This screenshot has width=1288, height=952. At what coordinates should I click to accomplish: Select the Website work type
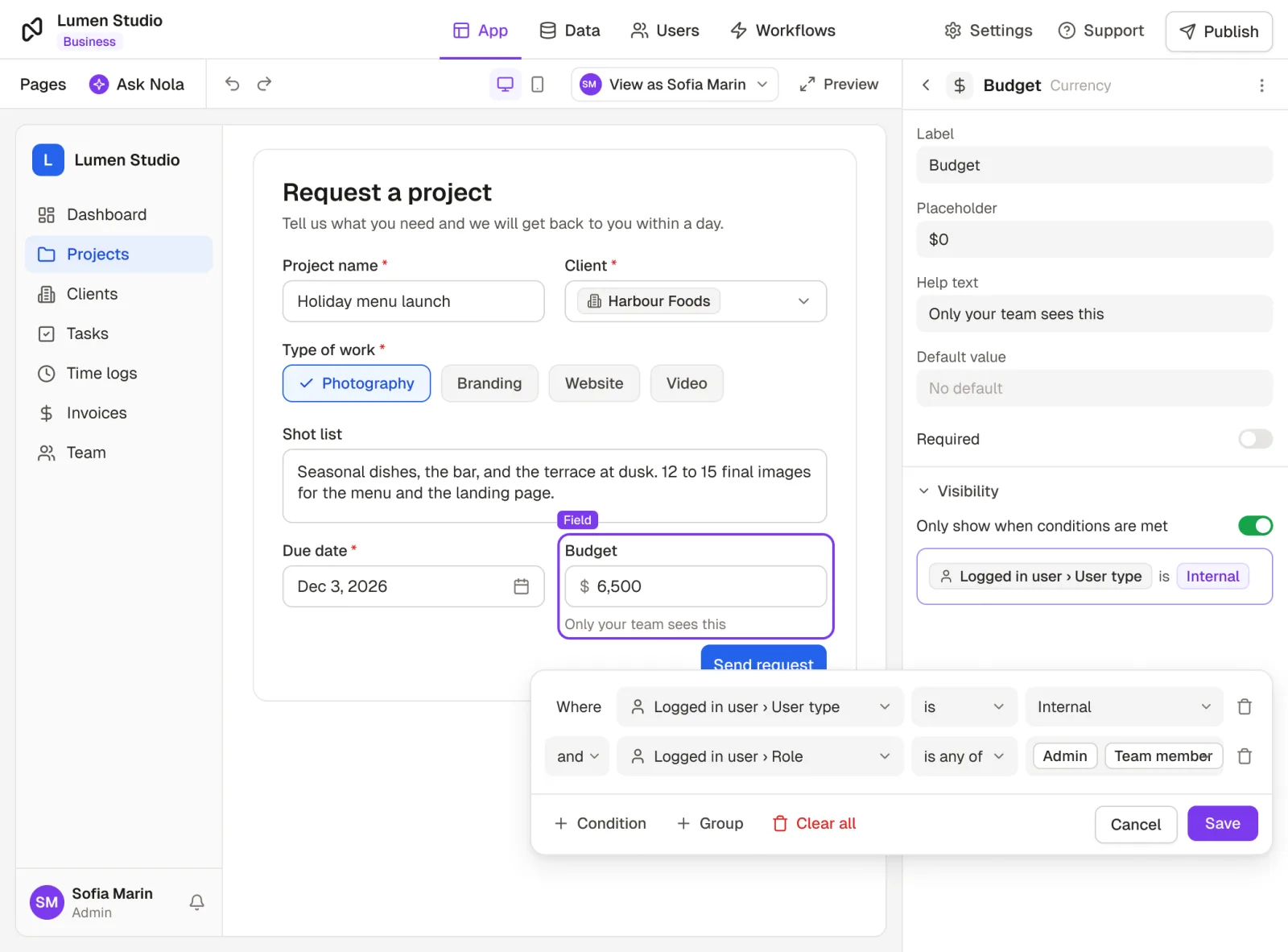click(594, 383)
